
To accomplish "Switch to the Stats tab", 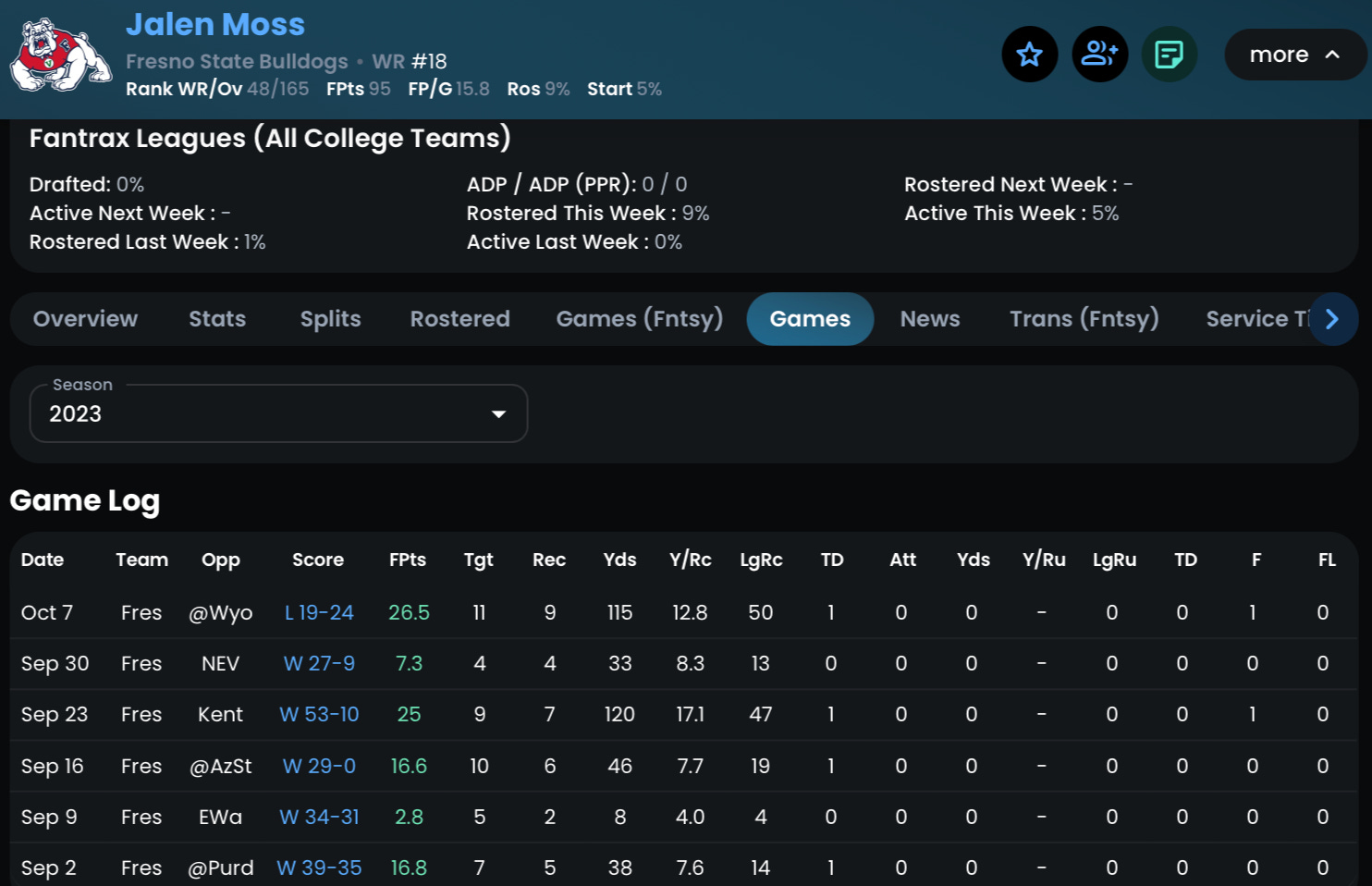I will (217, 319).
